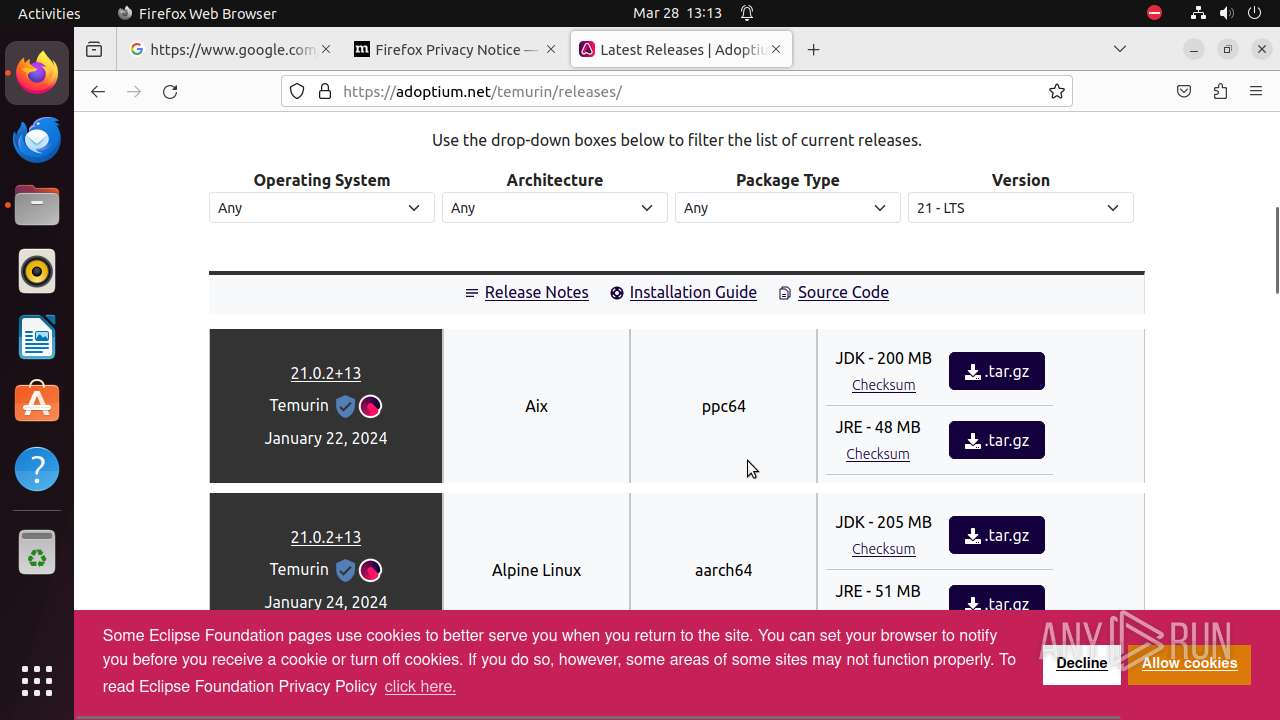Open Alpine Linux version 21.0.2+13 link
The height and width of the screenshot is (720, 1280).
(x=326, y=537)
